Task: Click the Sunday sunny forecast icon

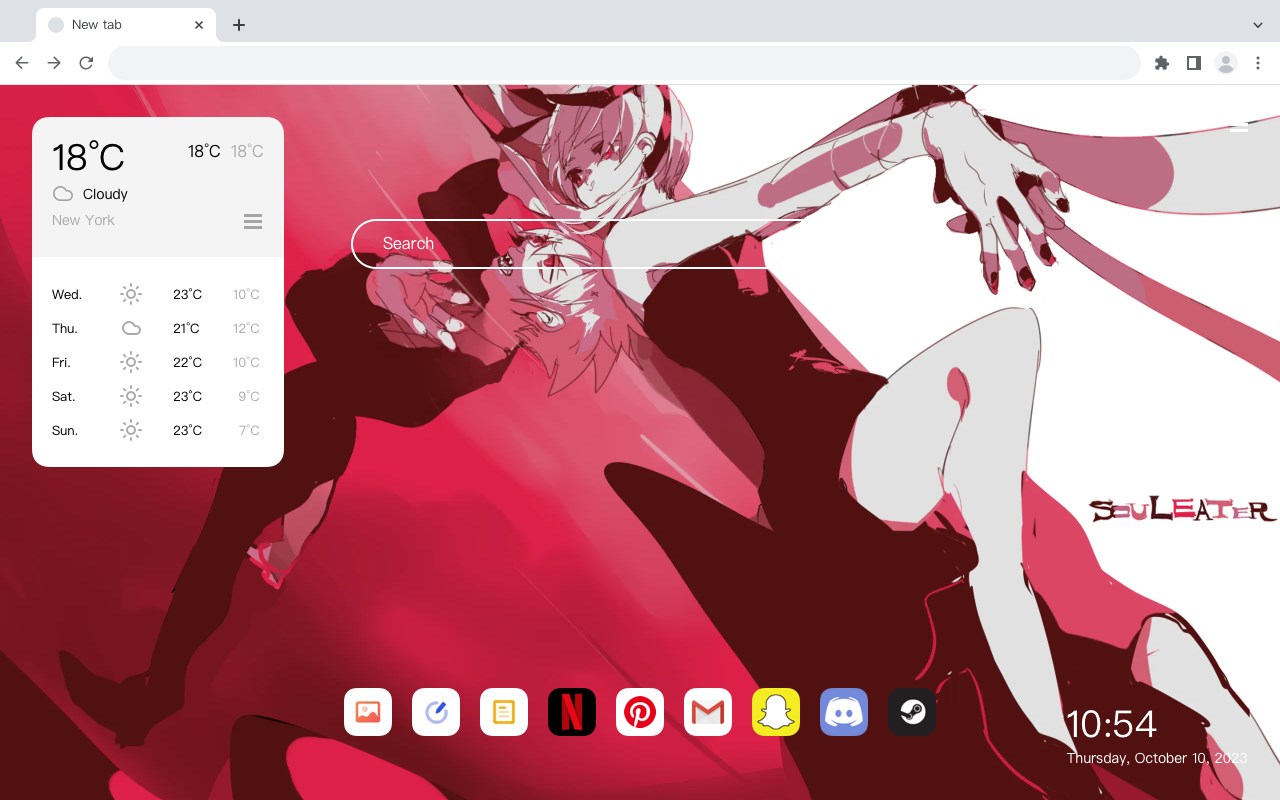Action: [x=131, y=430]
